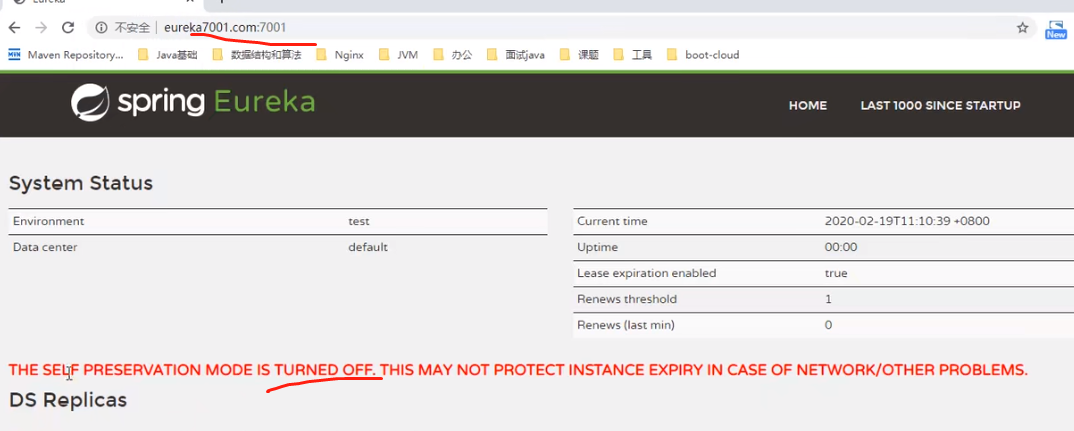Open the Java基础 bookmark folder

click(x=168, y=55)
